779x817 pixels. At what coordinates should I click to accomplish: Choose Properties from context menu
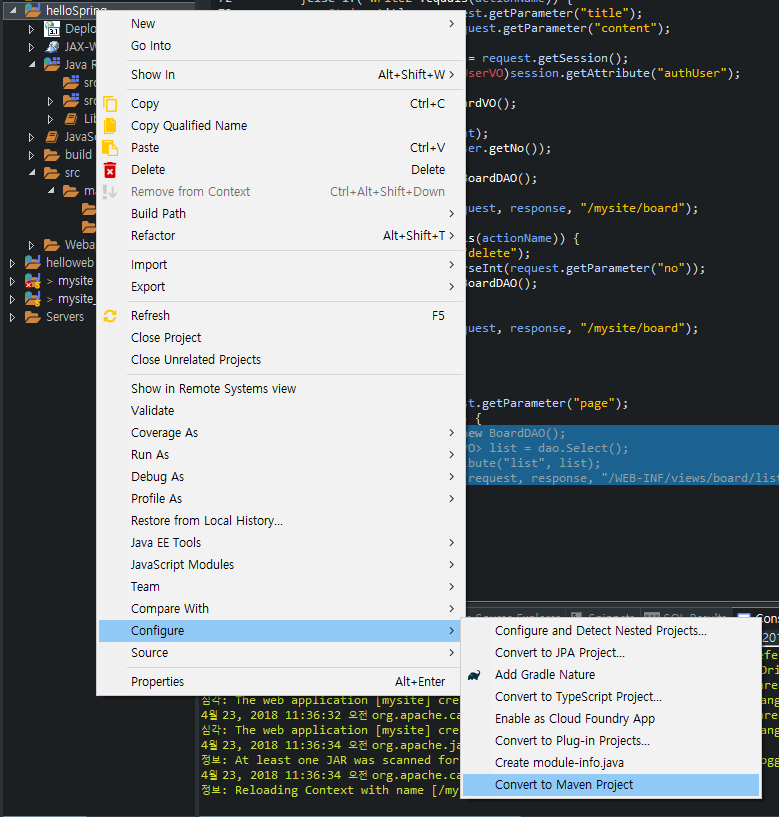pyautogui.click(x=157, y=682)
